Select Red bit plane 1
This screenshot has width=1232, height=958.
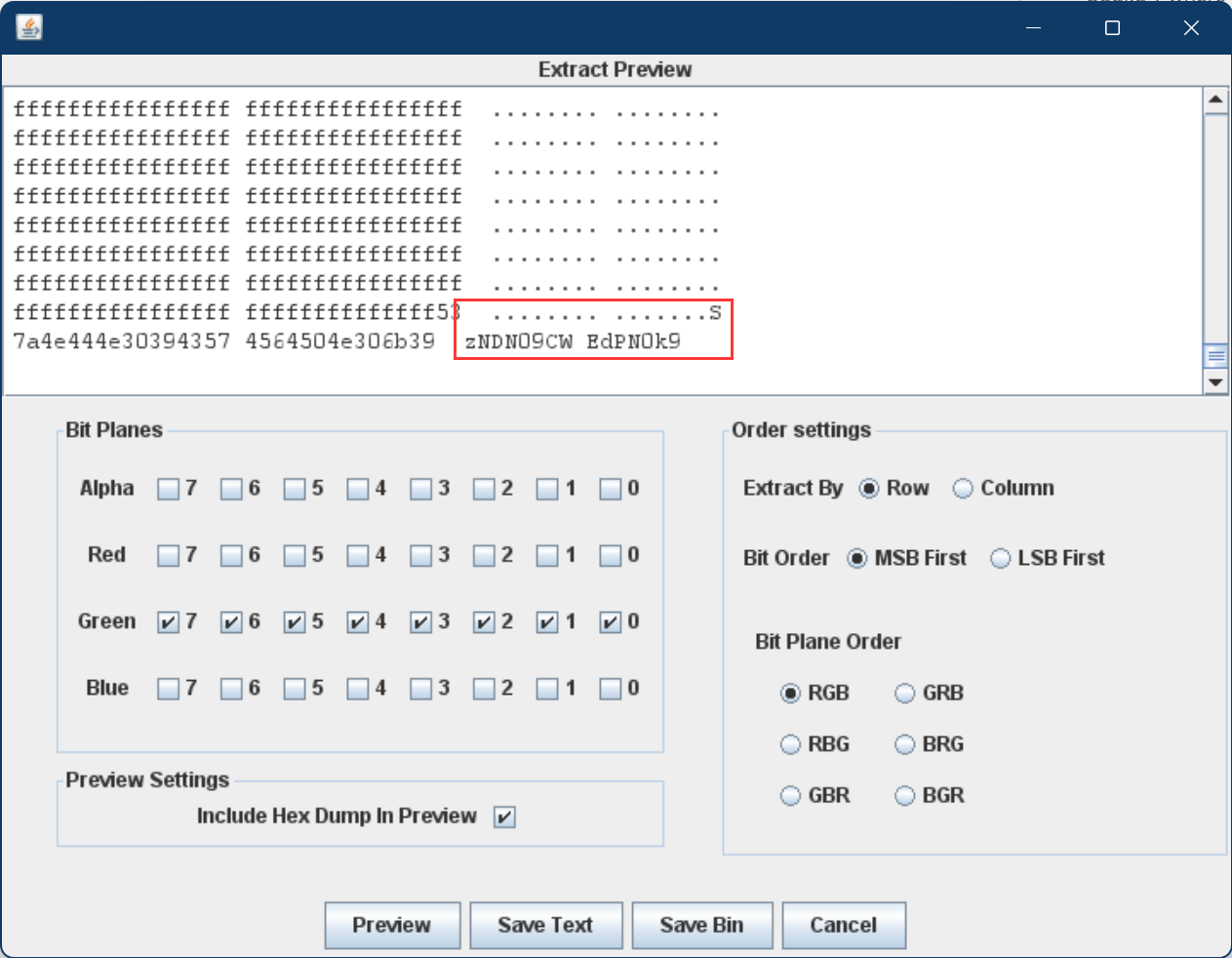(x=547, y=555)
